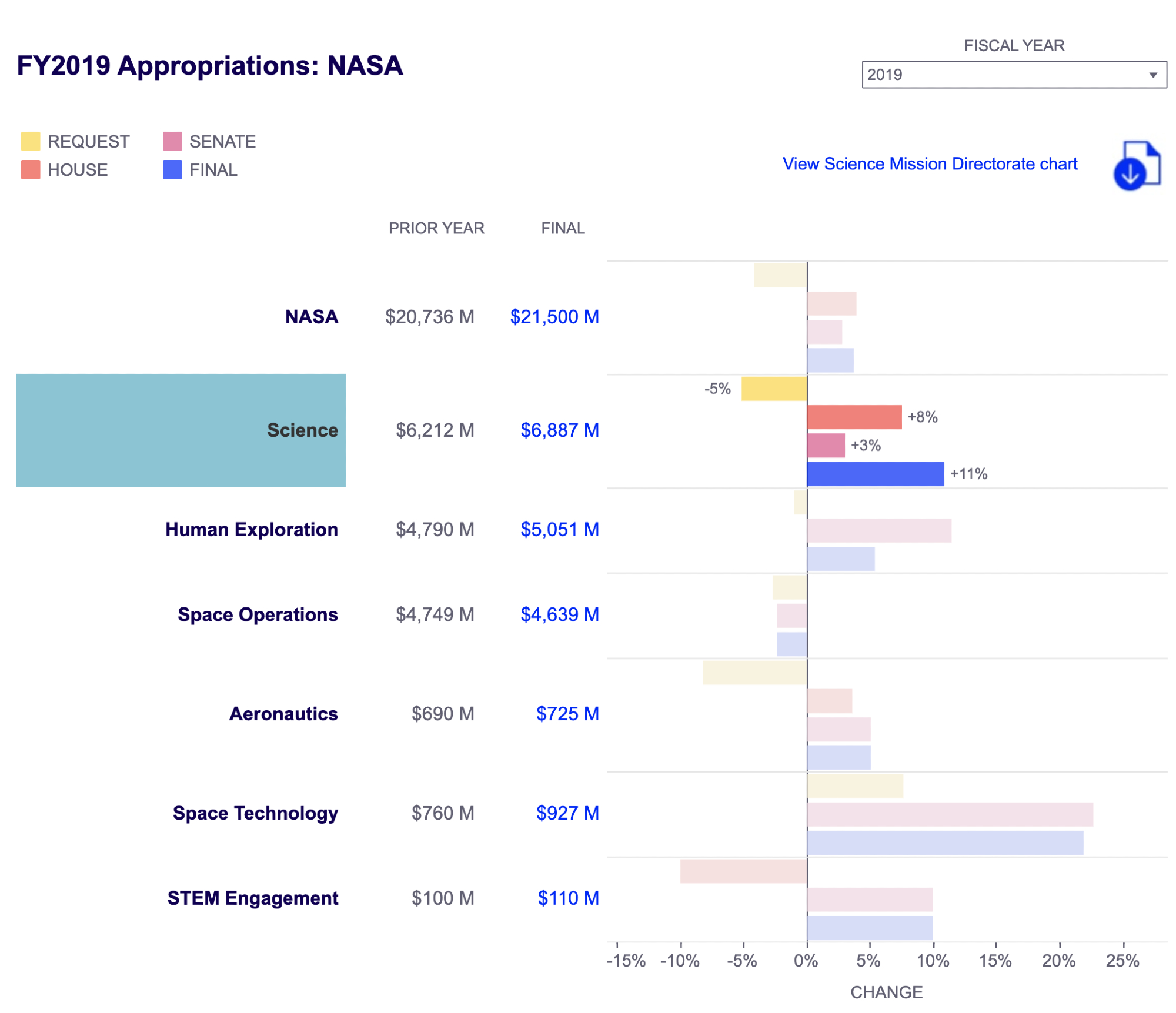Viewport: 1176px width, 1013px height.
Task: Select the Human Exploration row
Action: 251,529
